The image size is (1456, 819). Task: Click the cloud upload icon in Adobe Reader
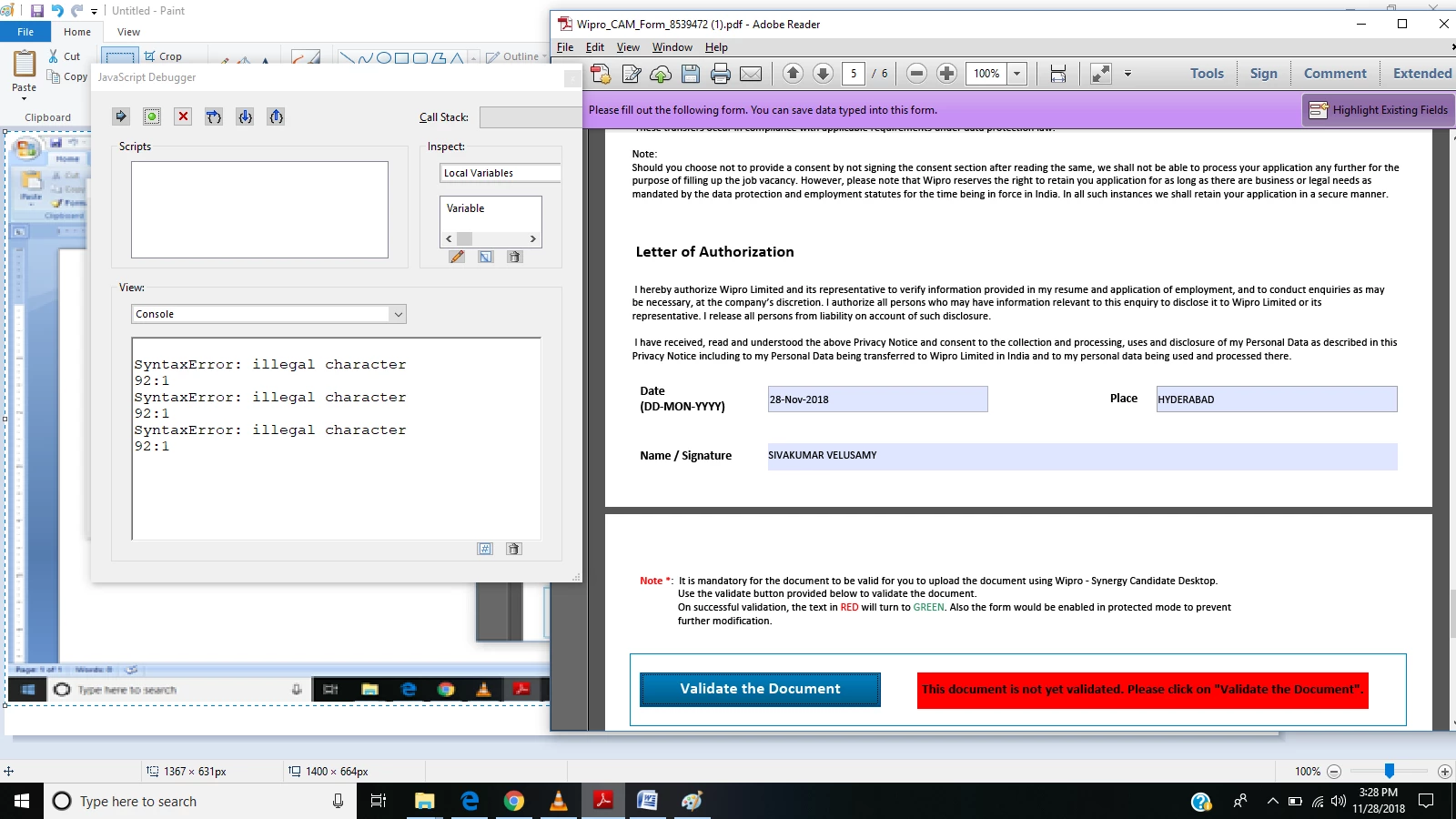click(661, 74)
